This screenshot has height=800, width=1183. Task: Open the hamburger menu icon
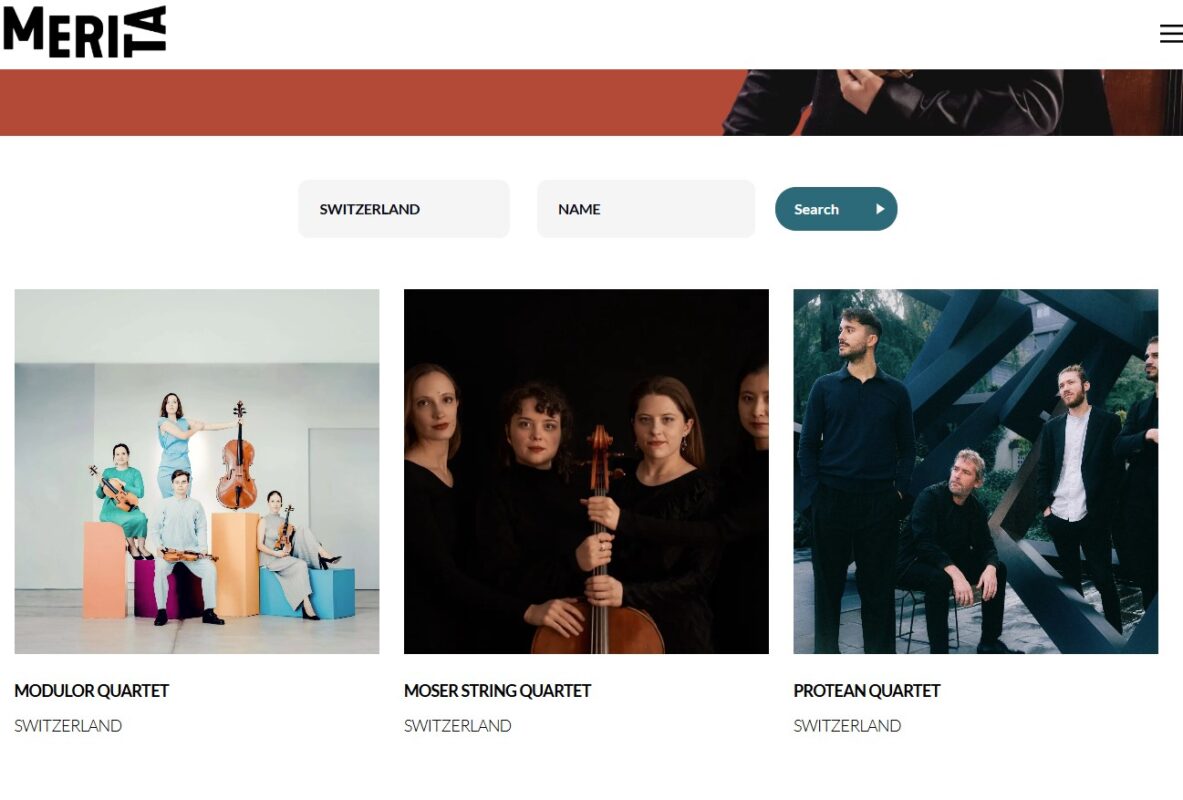[1171, 33]
